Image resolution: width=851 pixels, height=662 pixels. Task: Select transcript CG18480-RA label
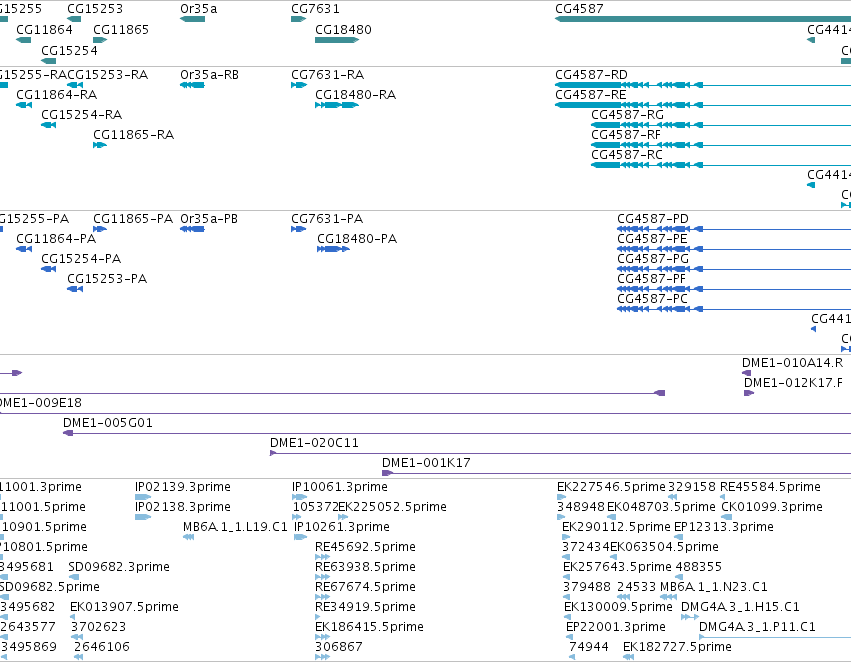pos(355,94)
